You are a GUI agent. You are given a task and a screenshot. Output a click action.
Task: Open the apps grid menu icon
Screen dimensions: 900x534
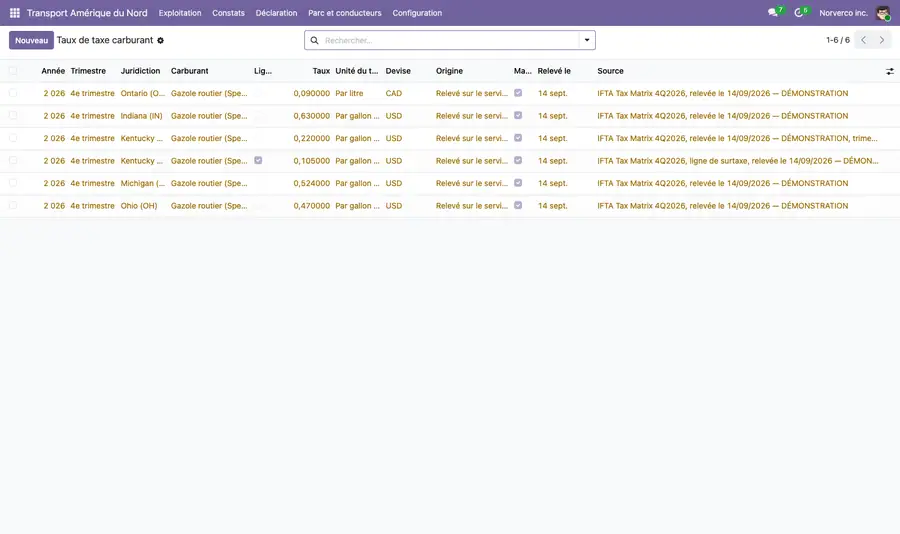[x=14, y=13]
